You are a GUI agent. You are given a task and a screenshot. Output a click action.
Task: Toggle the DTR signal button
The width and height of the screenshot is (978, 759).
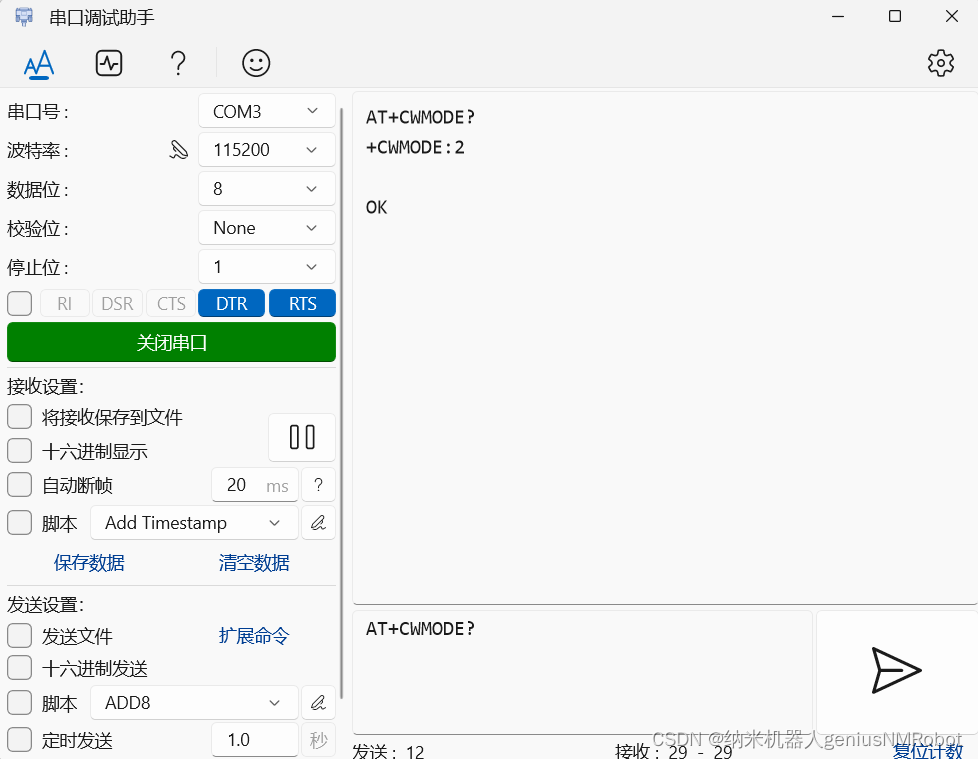231,304
